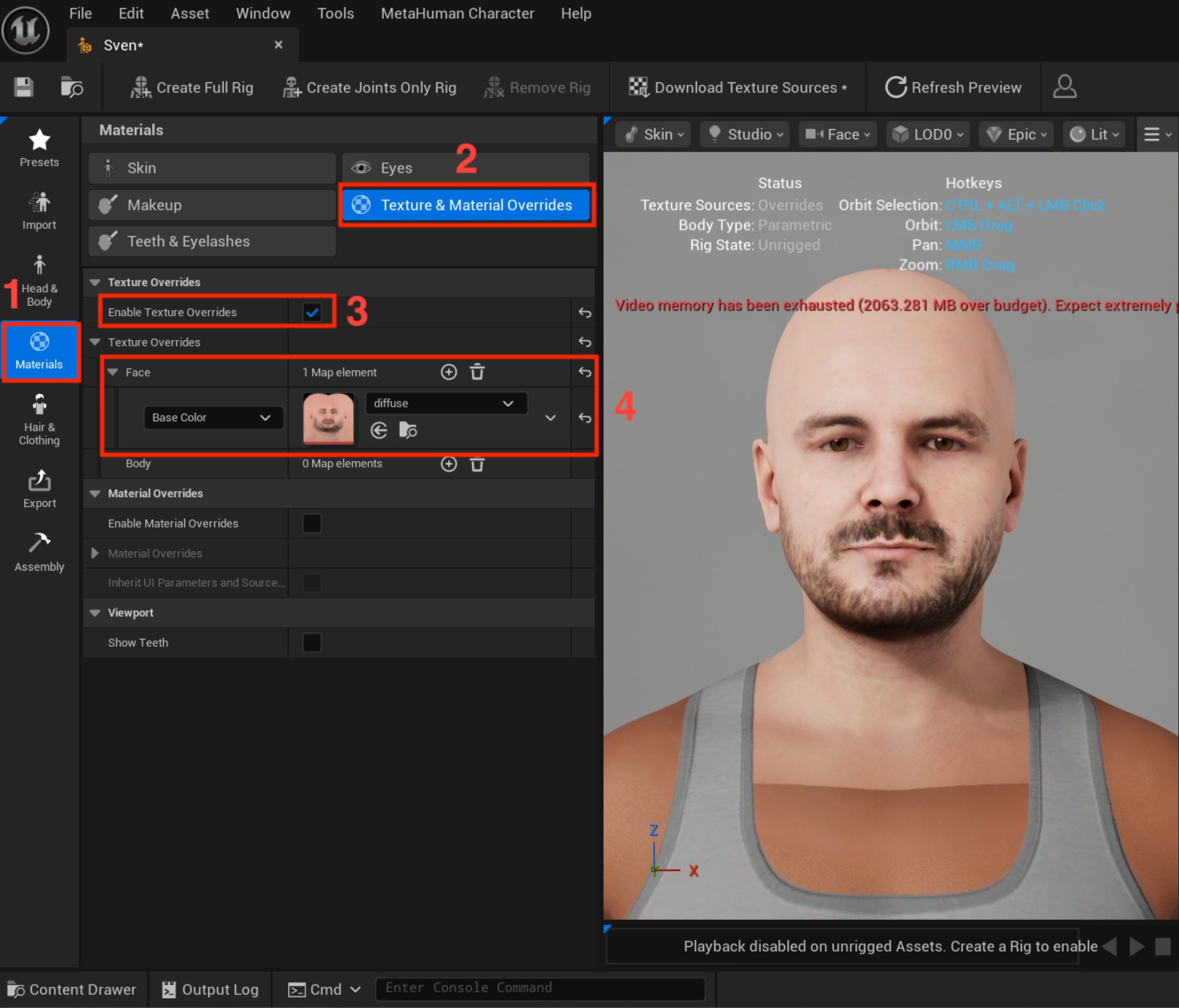Viewport: 1179px width, 1008px height.
Task: Add a map element to Body overrides
Action: click(x=449, y=464)
